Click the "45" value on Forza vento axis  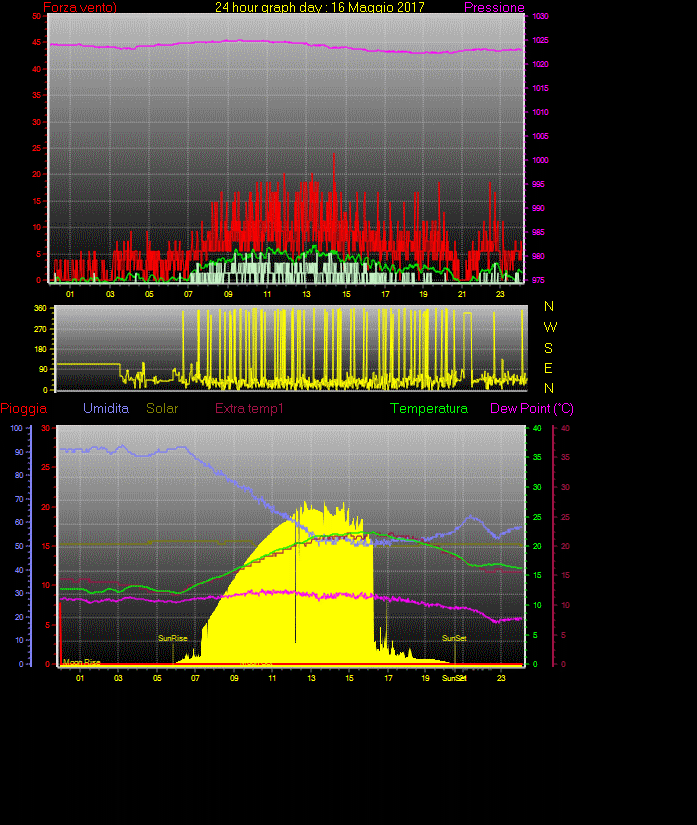(36, 43)
